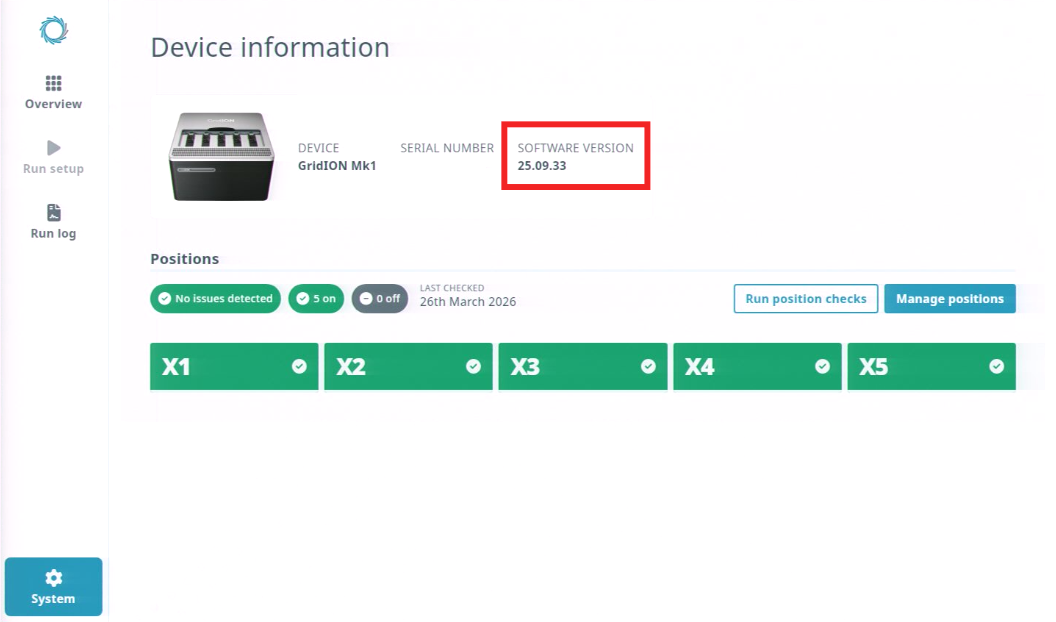Click Manage positions button

pos(950,299)
